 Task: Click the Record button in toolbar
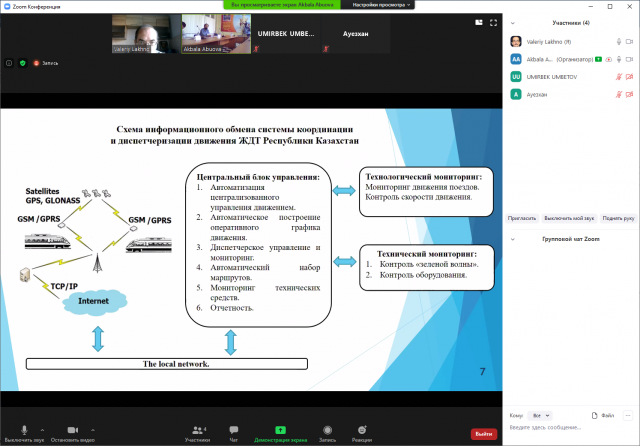coord(327,433)
